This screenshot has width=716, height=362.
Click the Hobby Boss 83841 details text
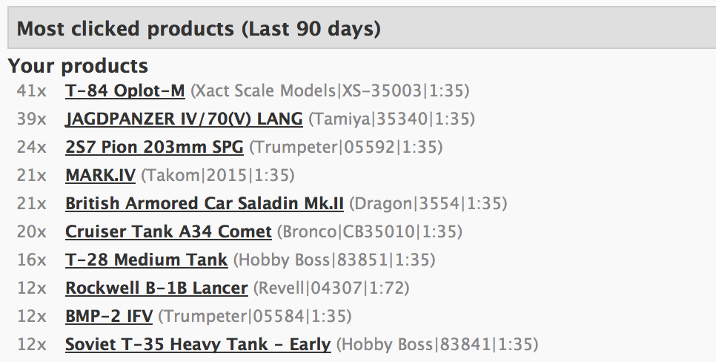[437, 344]
